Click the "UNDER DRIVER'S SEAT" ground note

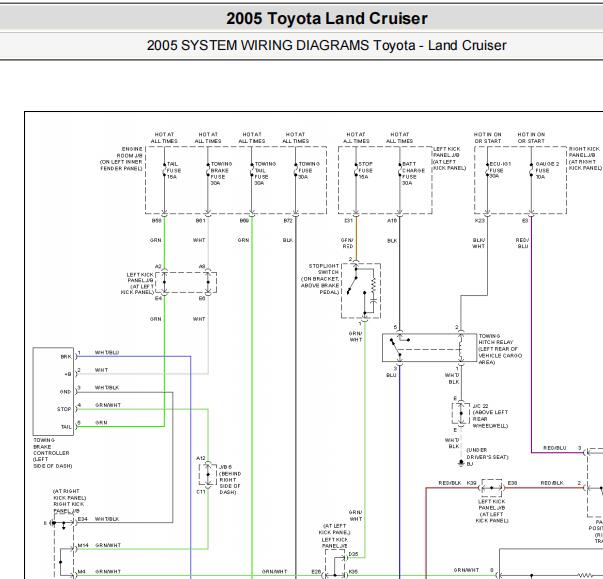[487, 453]
